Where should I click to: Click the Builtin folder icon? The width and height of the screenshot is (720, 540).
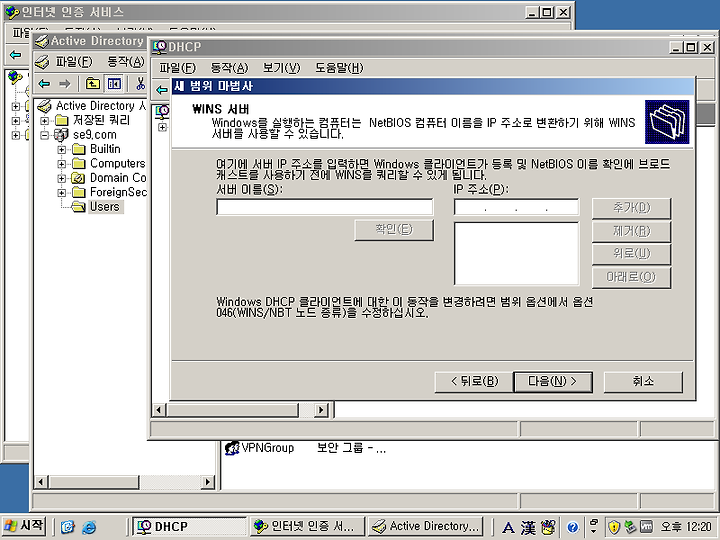click(79, 149)
